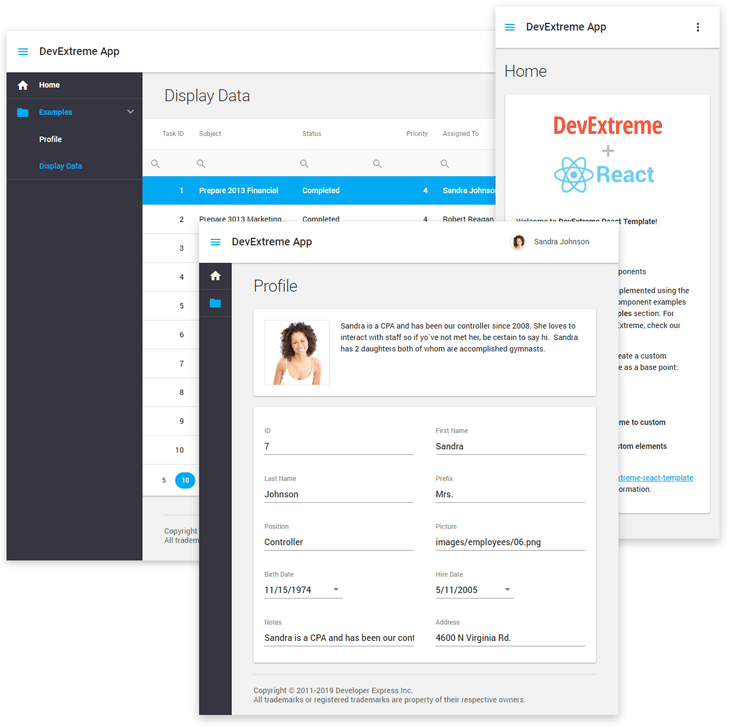
Task: Select task row number 4
Action: tap(171, 277)
